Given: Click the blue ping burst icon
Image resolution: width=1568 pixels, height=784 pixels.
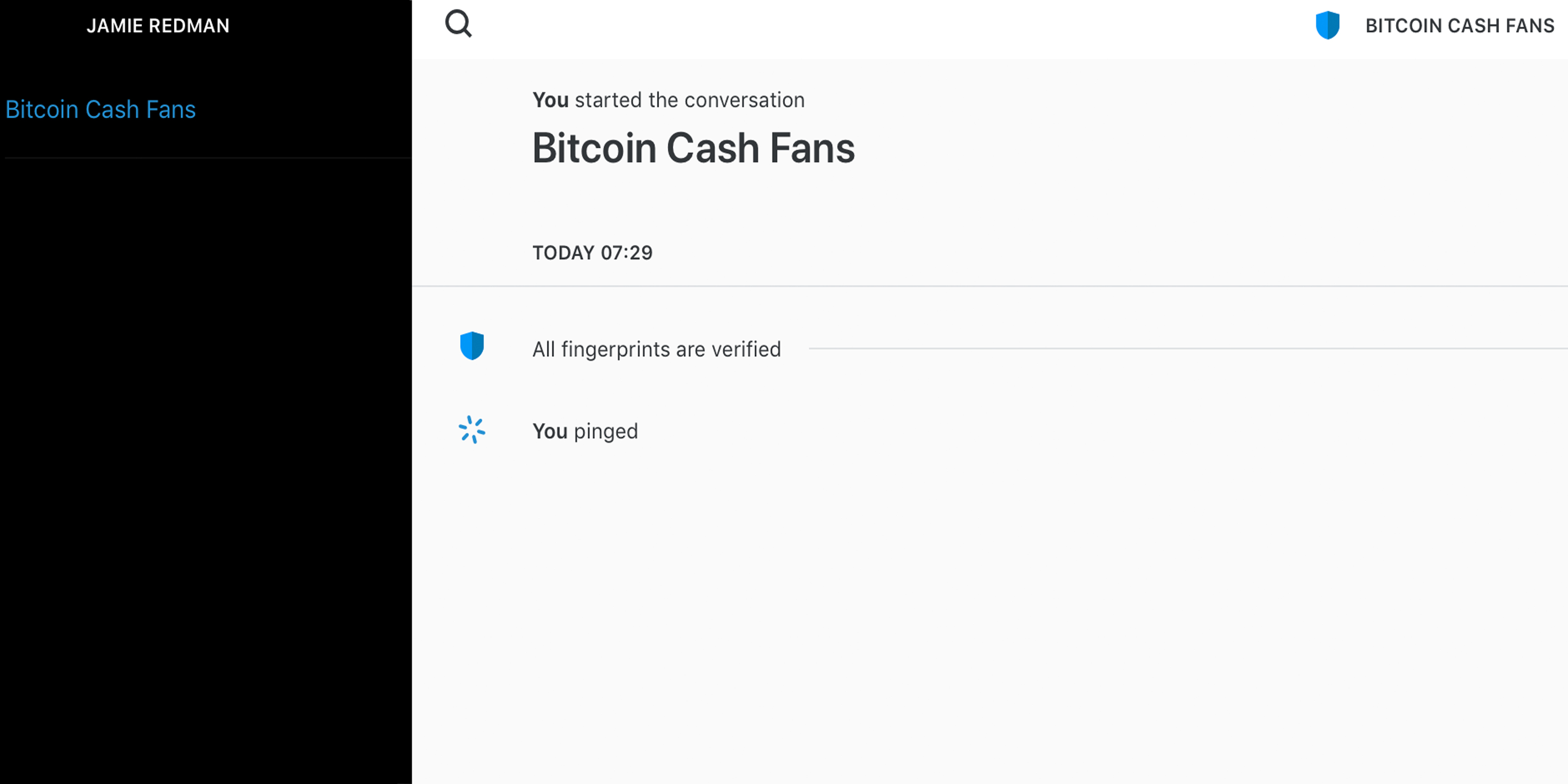Looking at the screenshot, I should point(472,430).
